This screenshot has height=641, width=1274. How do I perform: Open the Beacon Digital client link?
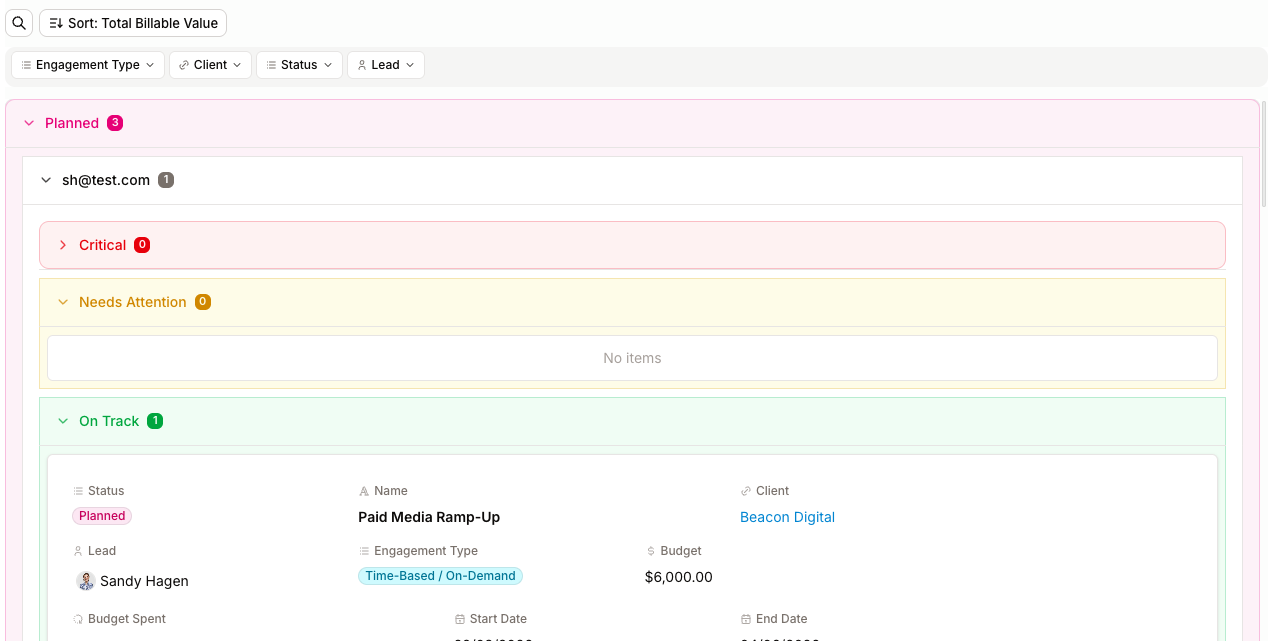tap(787, 517)
